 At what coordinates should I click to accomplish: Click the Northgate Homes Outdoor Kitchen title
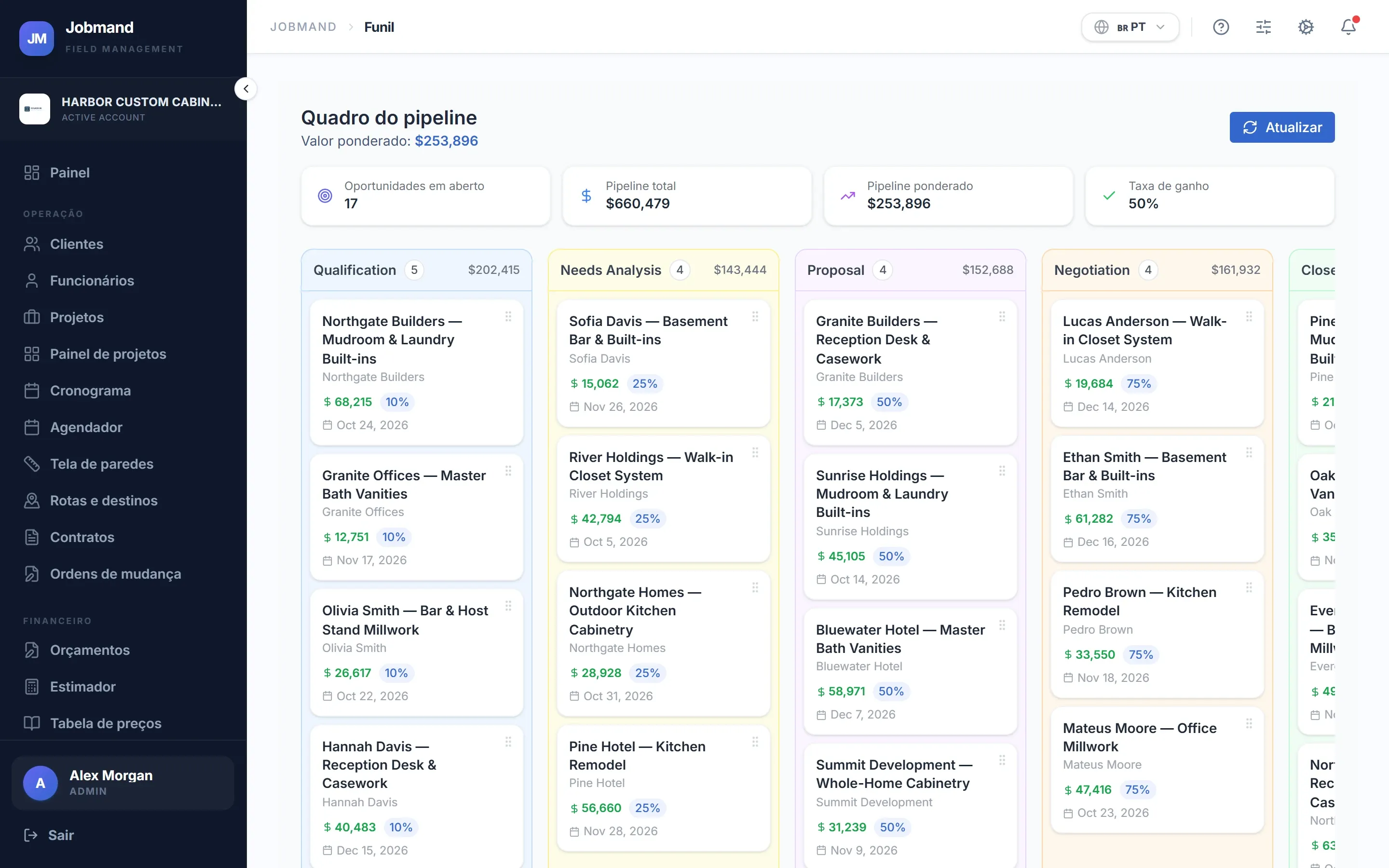click(x=635, y=611)
